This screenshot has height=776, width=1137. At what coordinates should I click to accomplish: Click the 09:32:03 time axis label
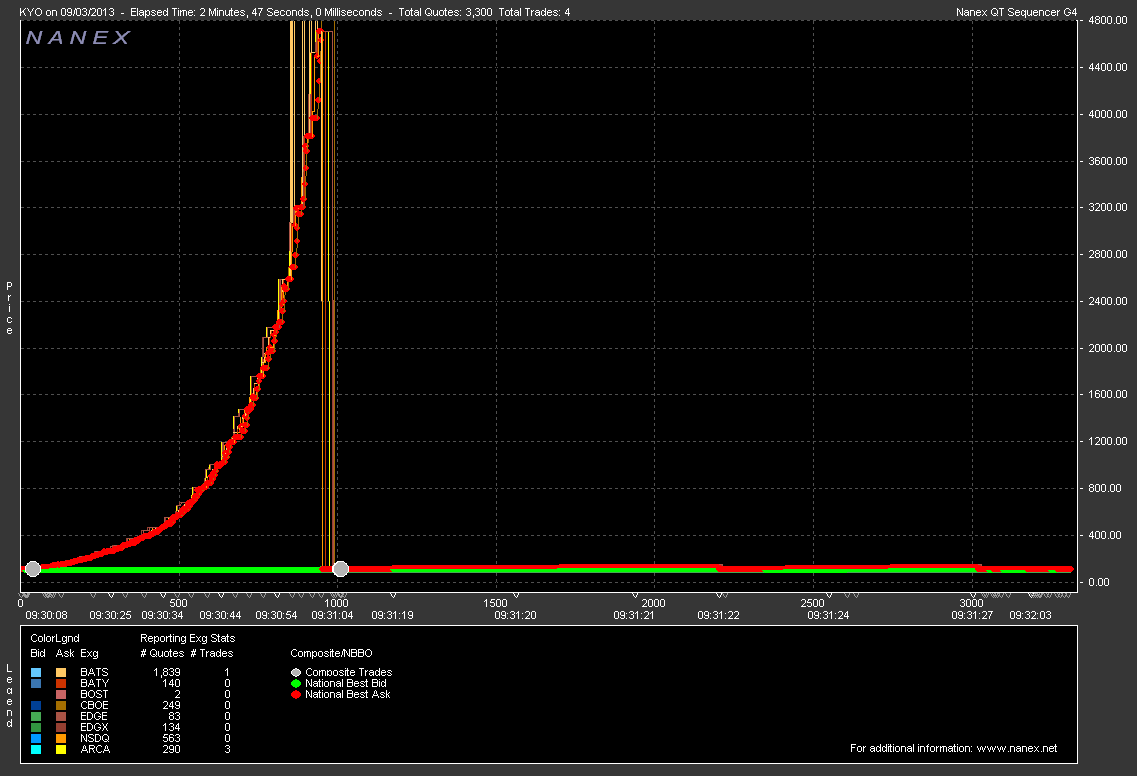coord(1032,616)
